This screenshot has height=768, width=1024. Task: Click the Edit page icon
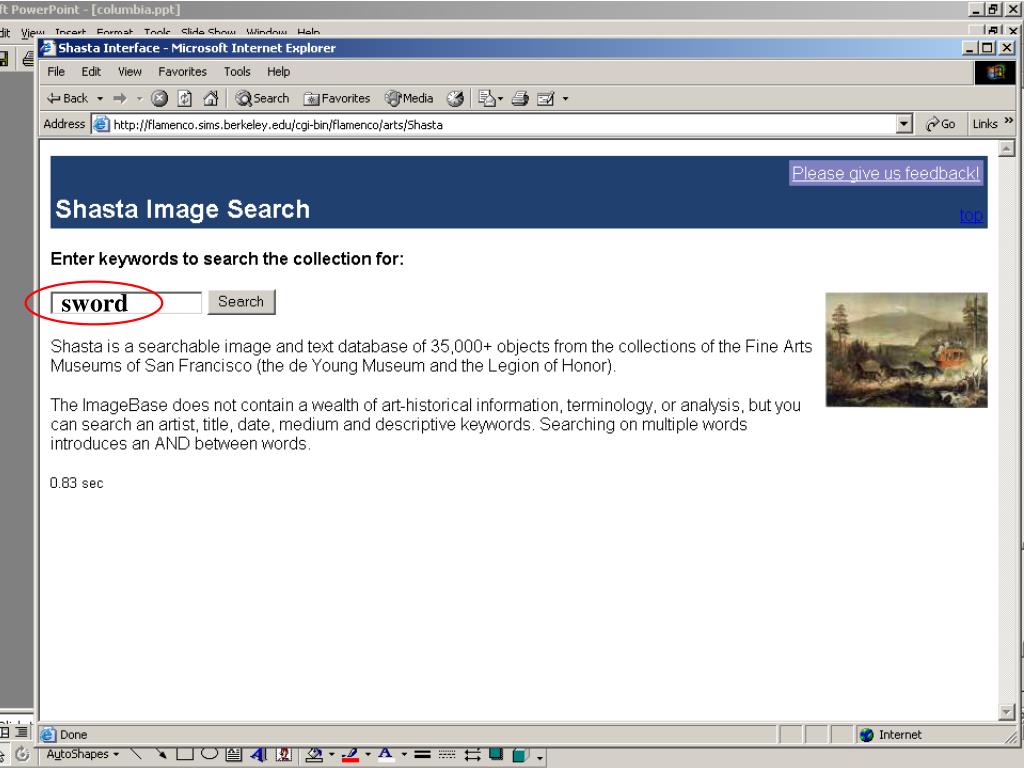click(545, 99)
